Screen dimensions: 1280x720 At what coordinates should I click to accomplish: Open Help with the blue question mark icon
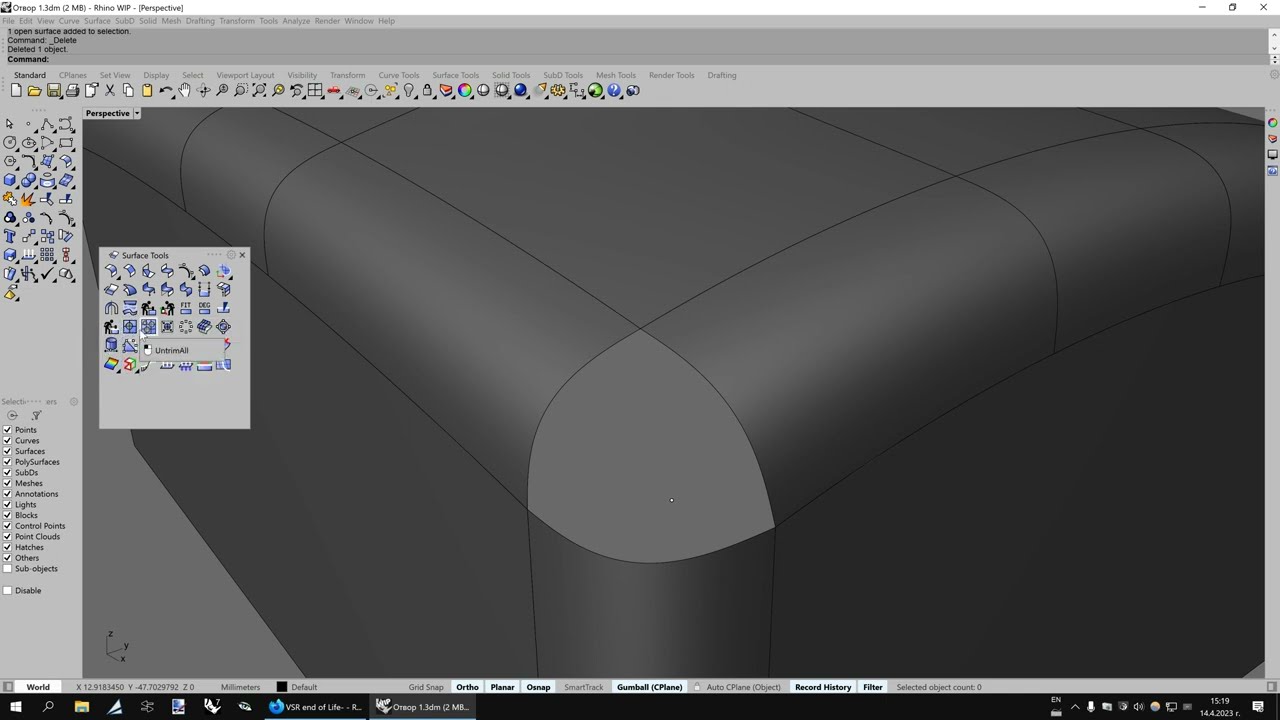(x=614, y=91)
